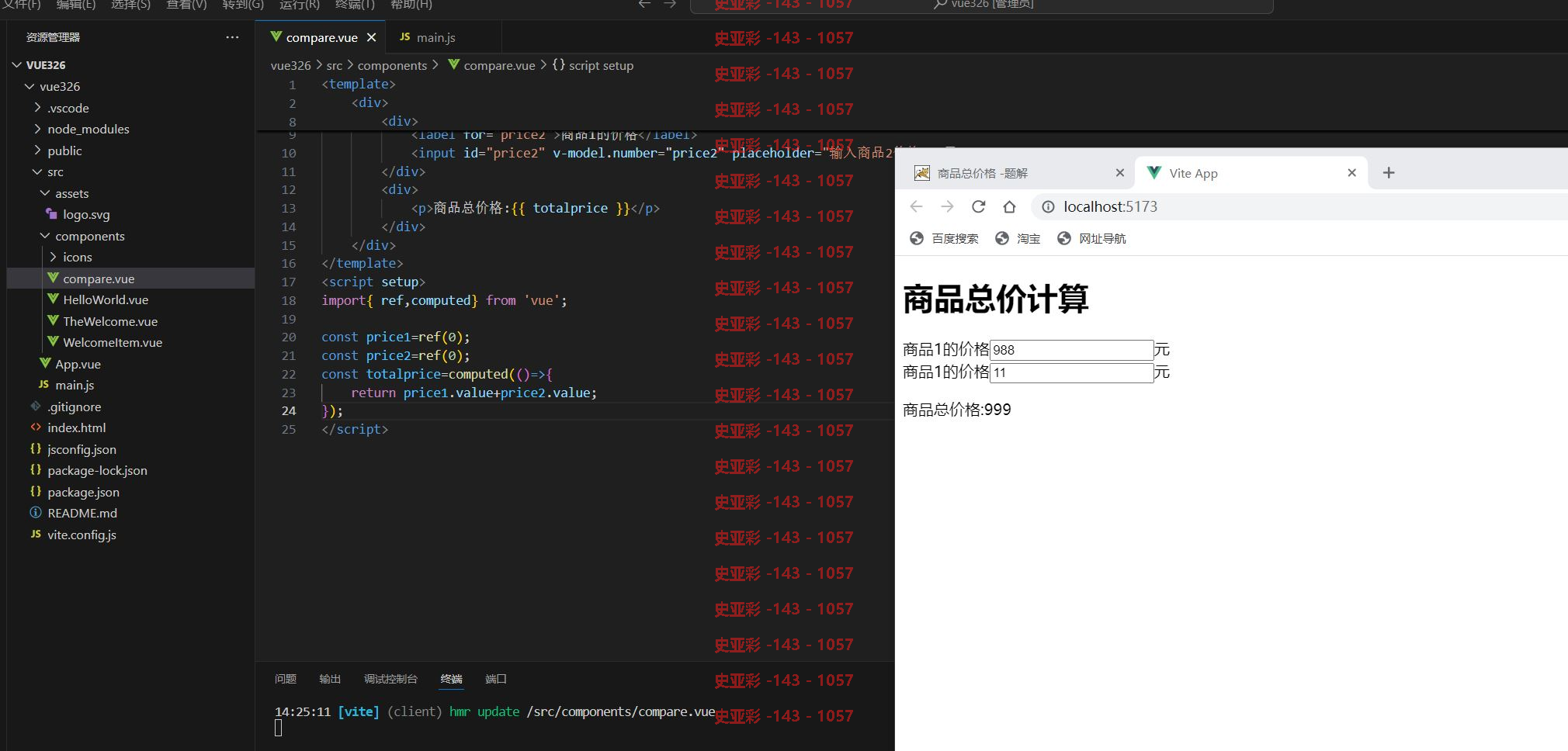Viewport: 1568px width, 751px height.
Task: Open the 淘宝 bookmark
Action: 1018,238
